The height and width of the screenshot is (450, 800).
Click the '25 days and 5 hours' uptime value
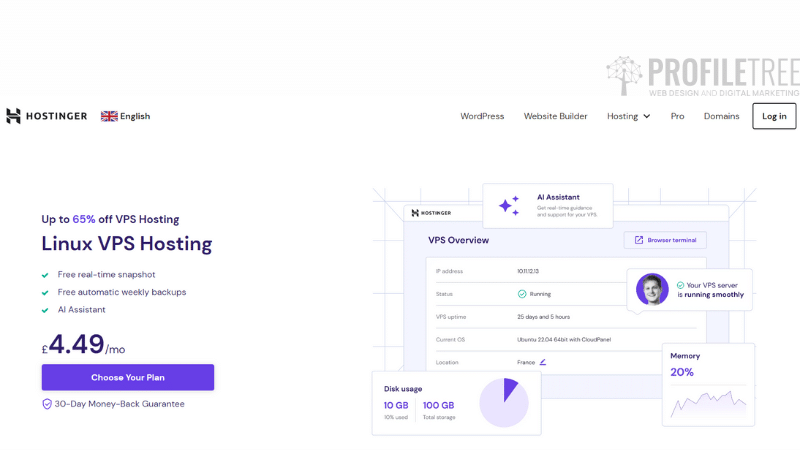click(x=543, y=317)
